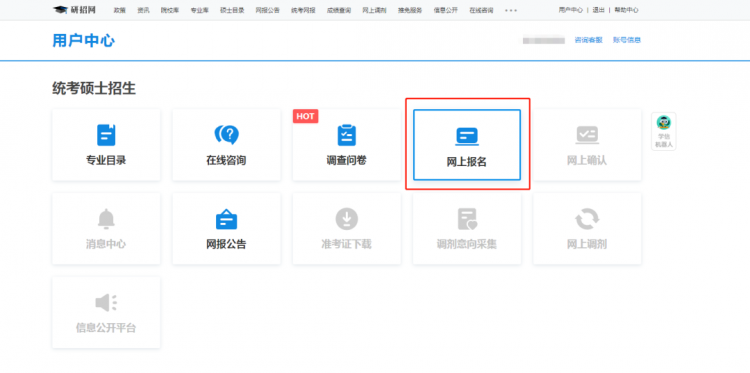The image size is (750, 373).
Task: Open the 调查问卷 clipboard icon
Action: (346, 135)
